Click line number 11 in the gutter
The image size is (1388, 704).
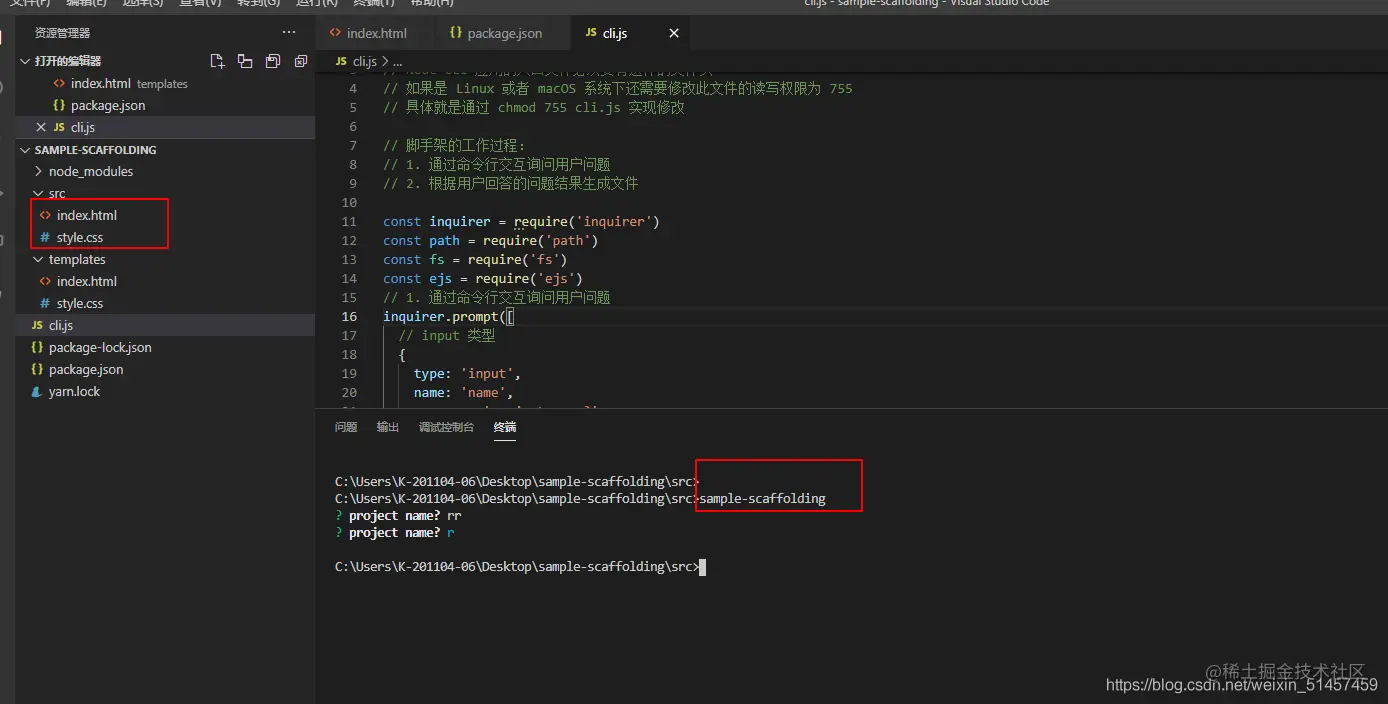click(x=349, y=221)
